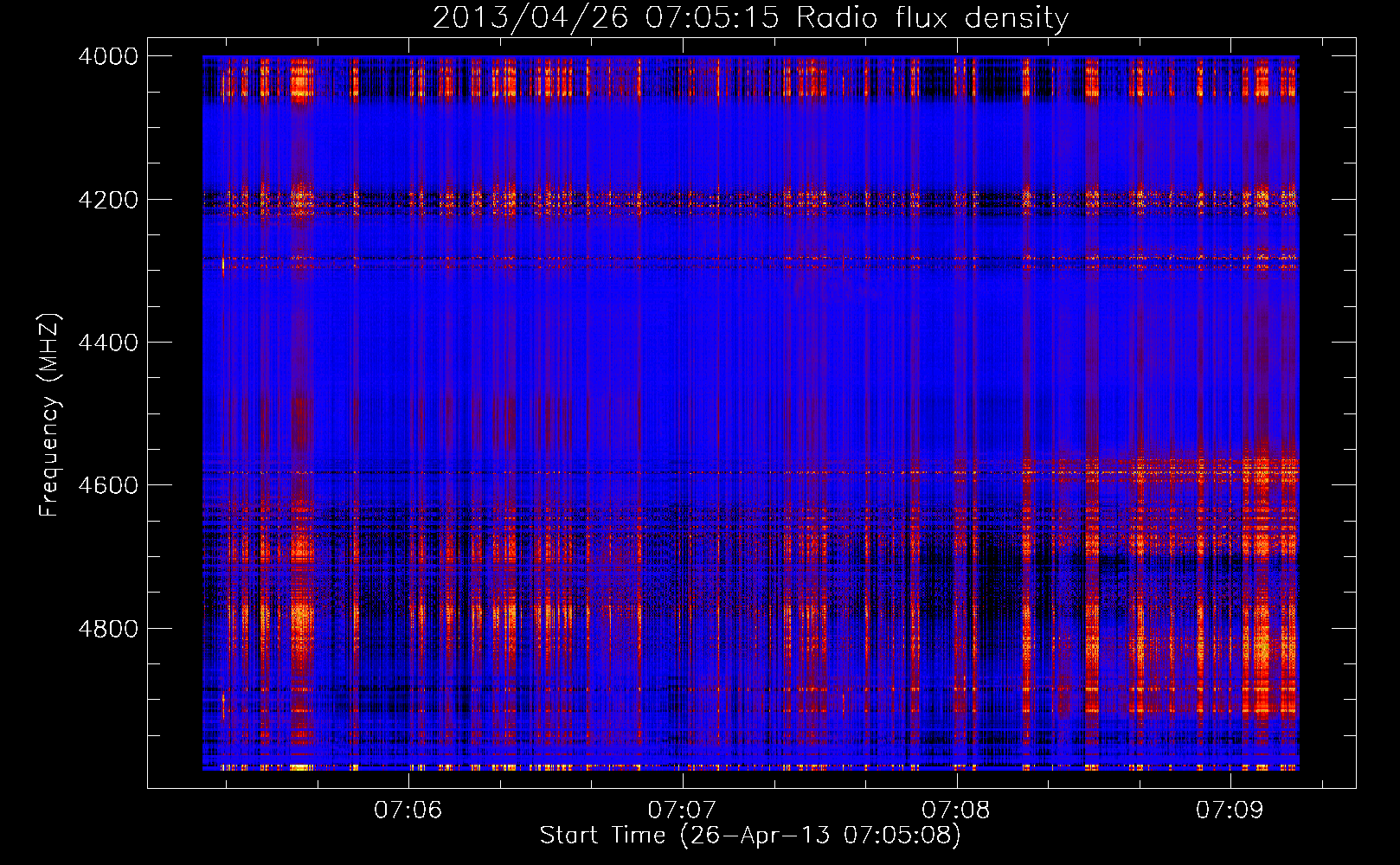
Task: Click the 07:05:15 timestamp in the title
Action: tap(711, 18)
